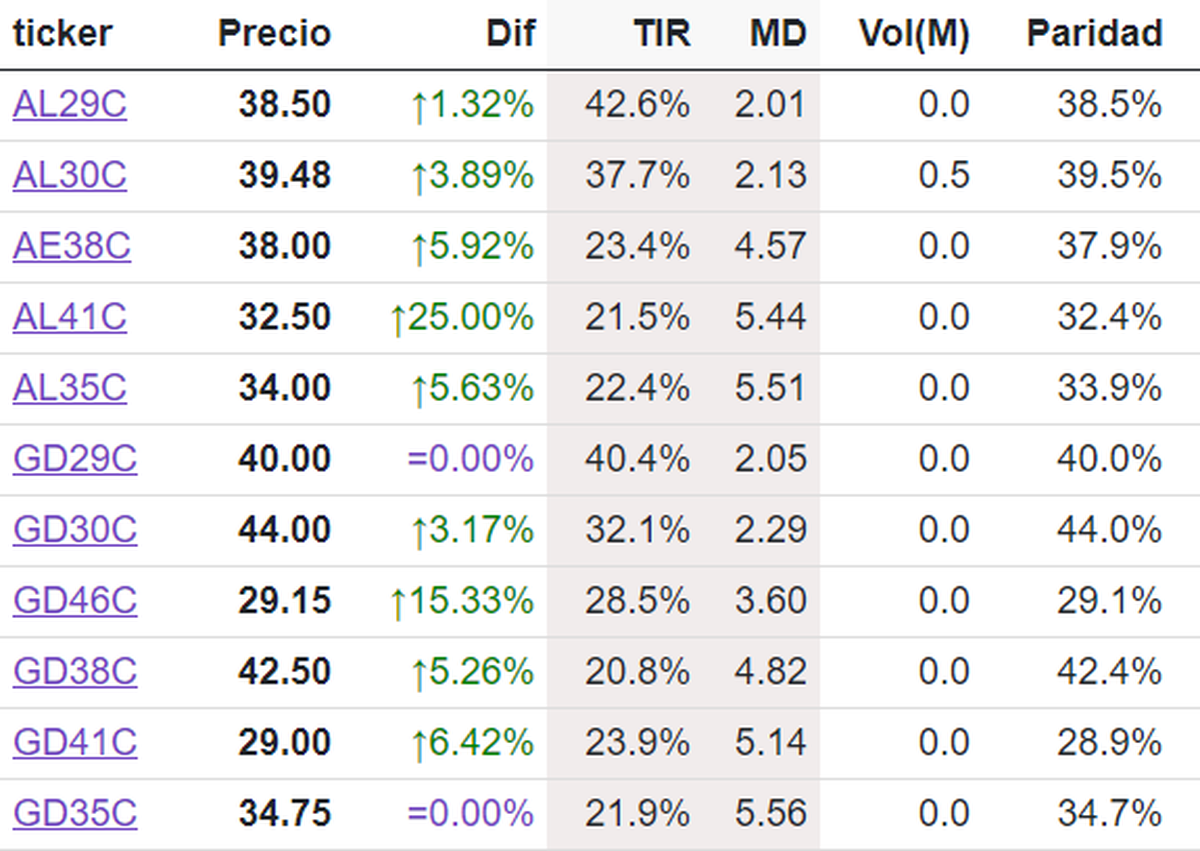This screenshot has height=851, width=1200.
Task: Click the GD41C ticker link
Action: click(x=75, y=743)
